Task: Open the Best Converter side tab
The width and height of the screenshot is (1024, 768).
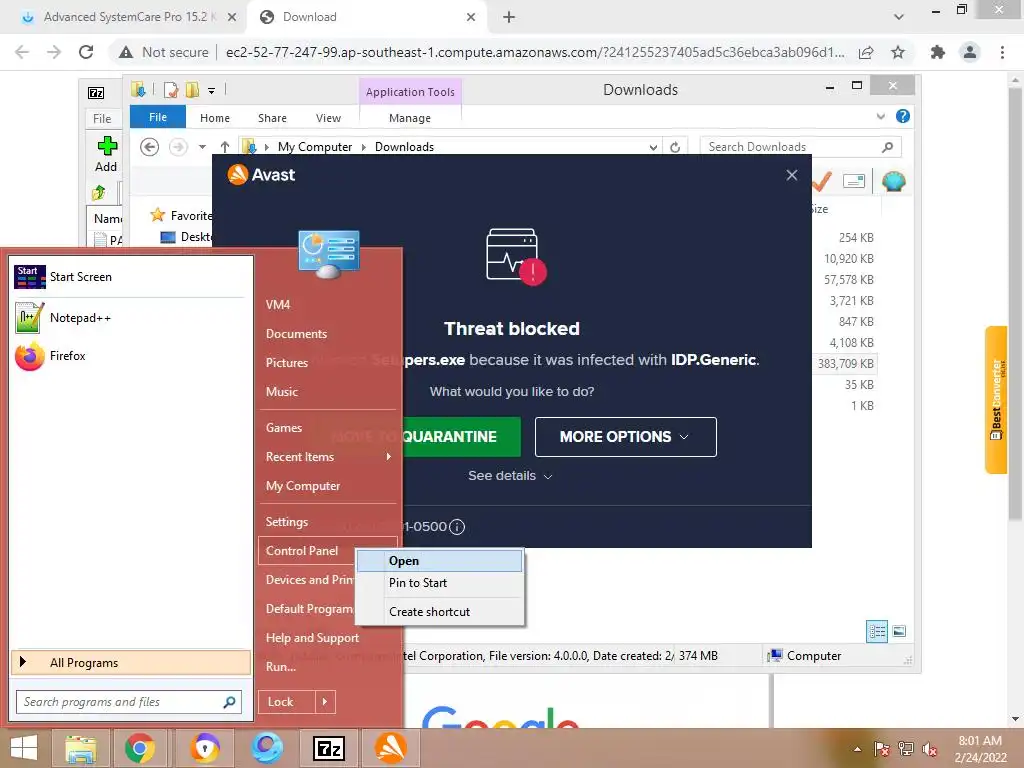Action: [x=996, y=400]
